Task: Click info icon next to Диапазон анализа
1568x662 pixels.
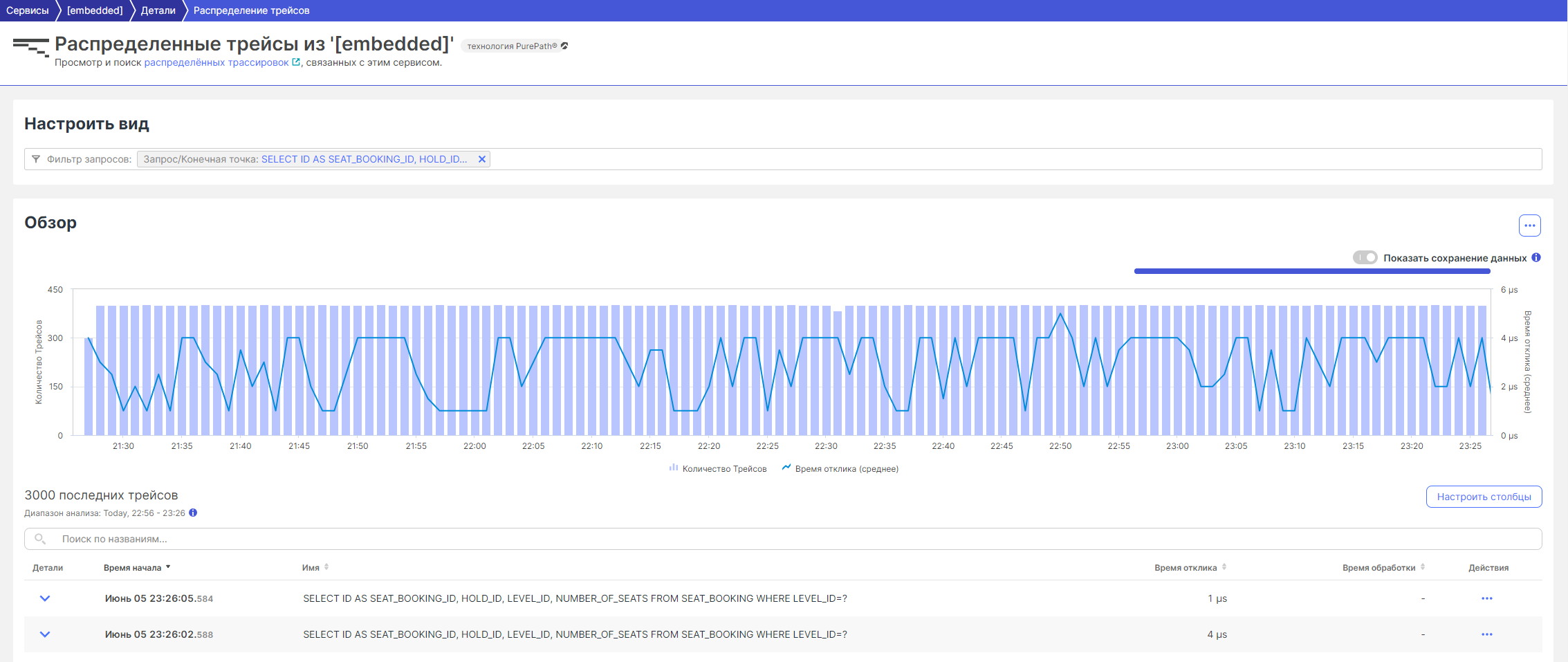Action: 193,513
